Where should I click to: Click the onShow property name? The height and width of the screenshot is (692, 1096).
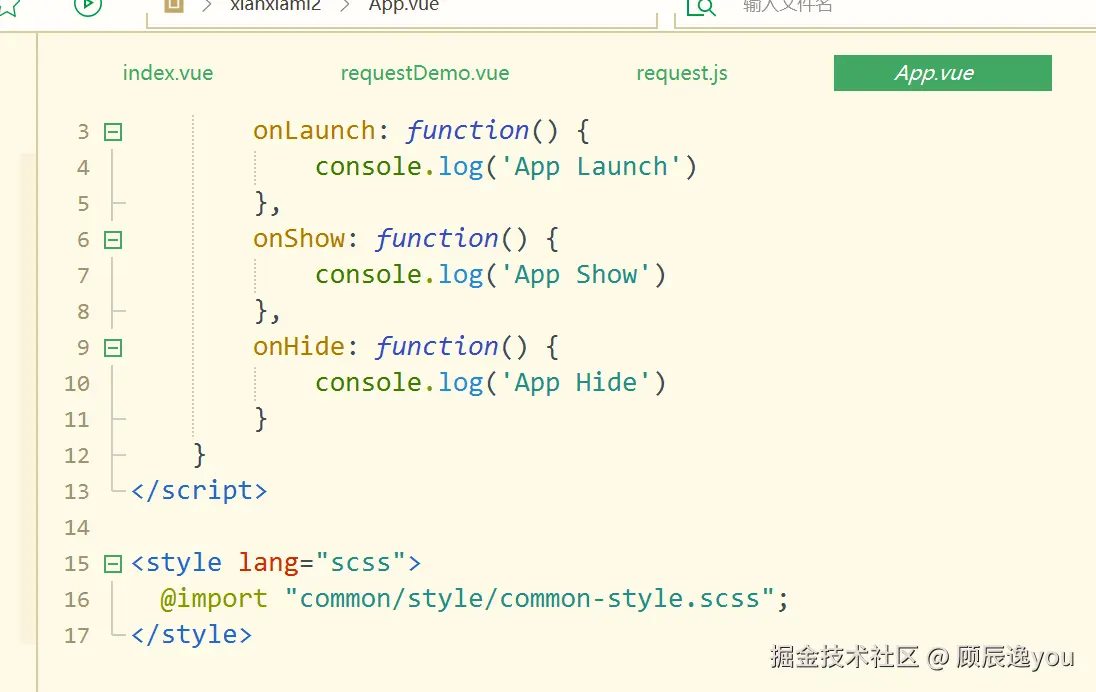click(x=299, y=239)
